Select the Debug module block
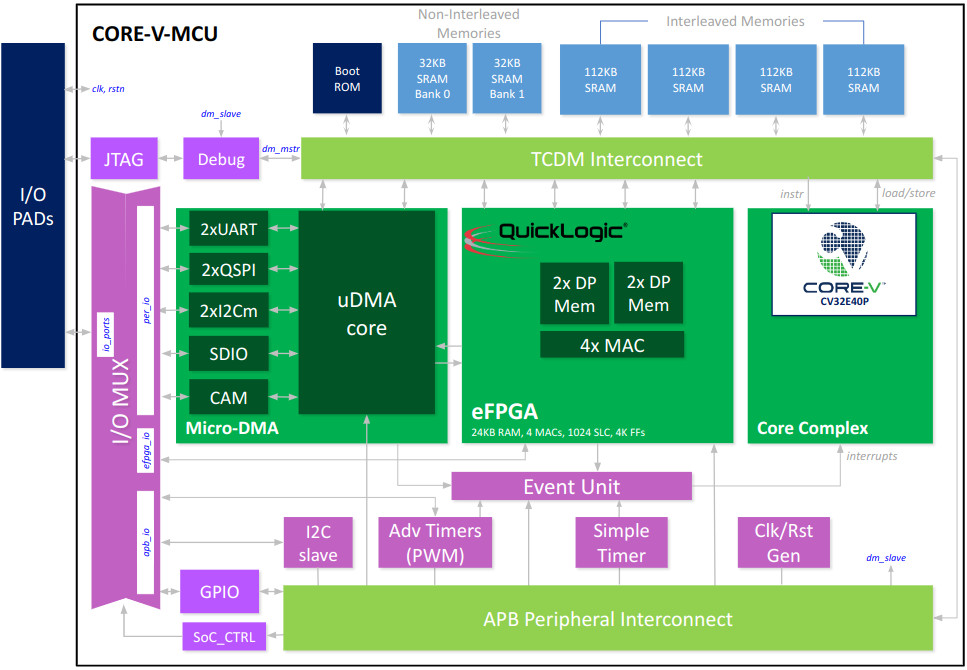 (221, 159)
